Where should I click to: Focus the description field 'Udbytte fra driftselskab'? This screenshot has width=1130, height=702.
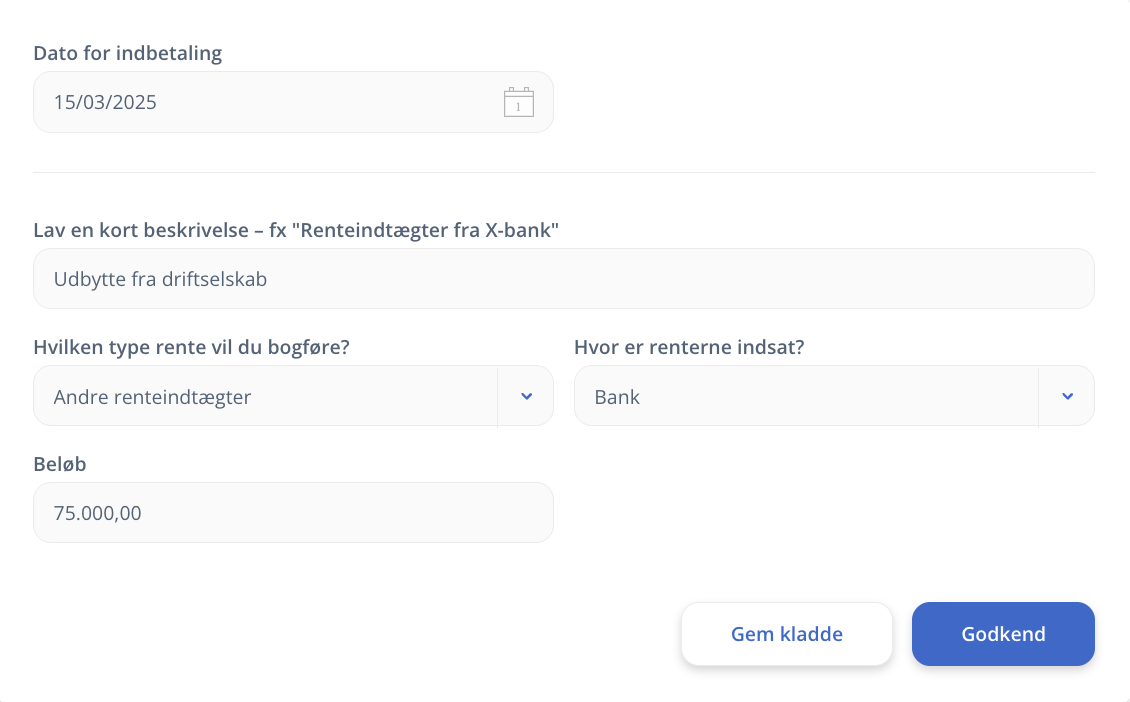(x=563, y=279)
